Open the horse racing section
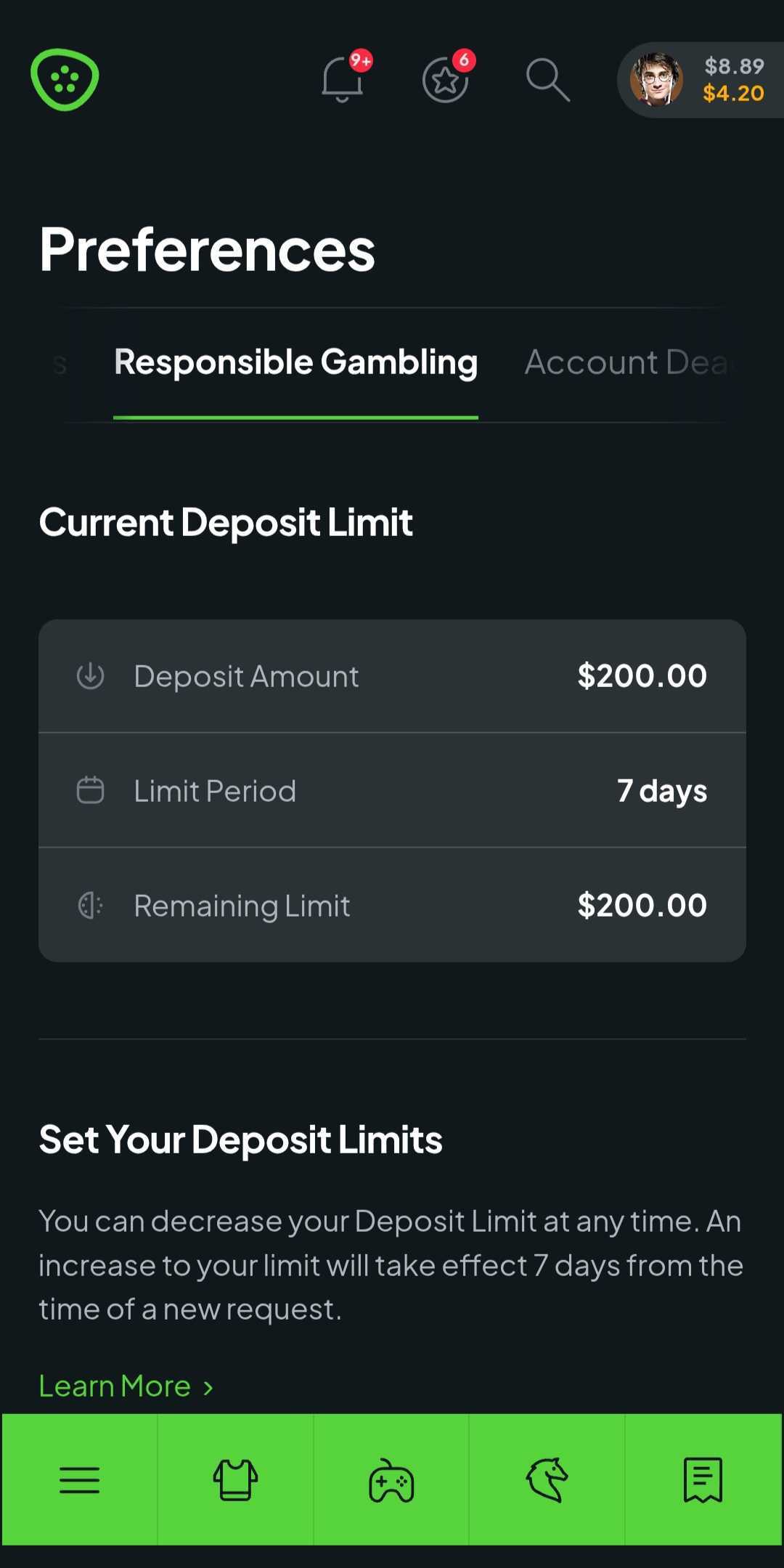784x1568 pixels. [x=547, y=1479]
